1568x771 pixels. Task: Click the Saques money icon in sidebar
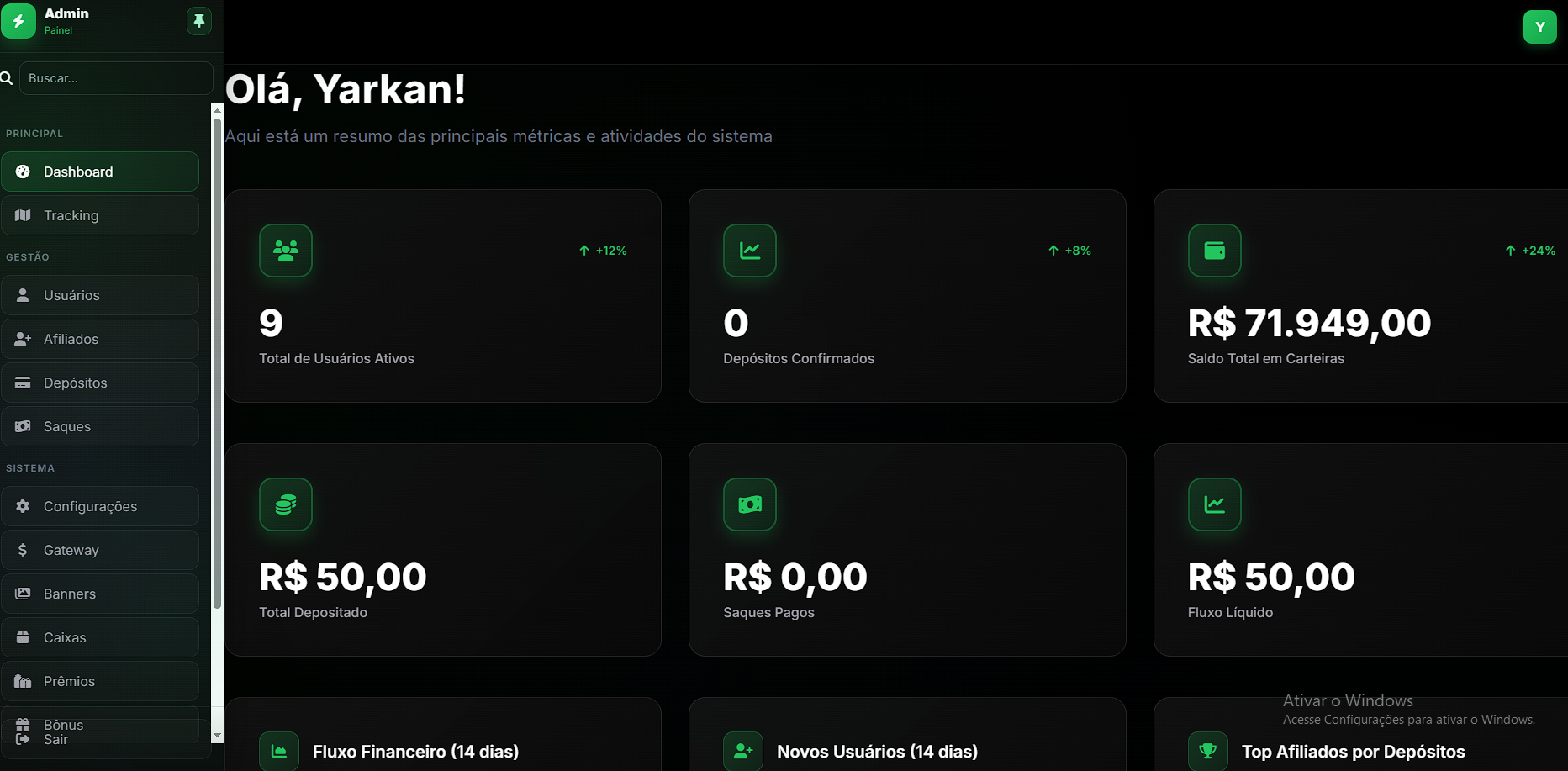coord(23,426)
